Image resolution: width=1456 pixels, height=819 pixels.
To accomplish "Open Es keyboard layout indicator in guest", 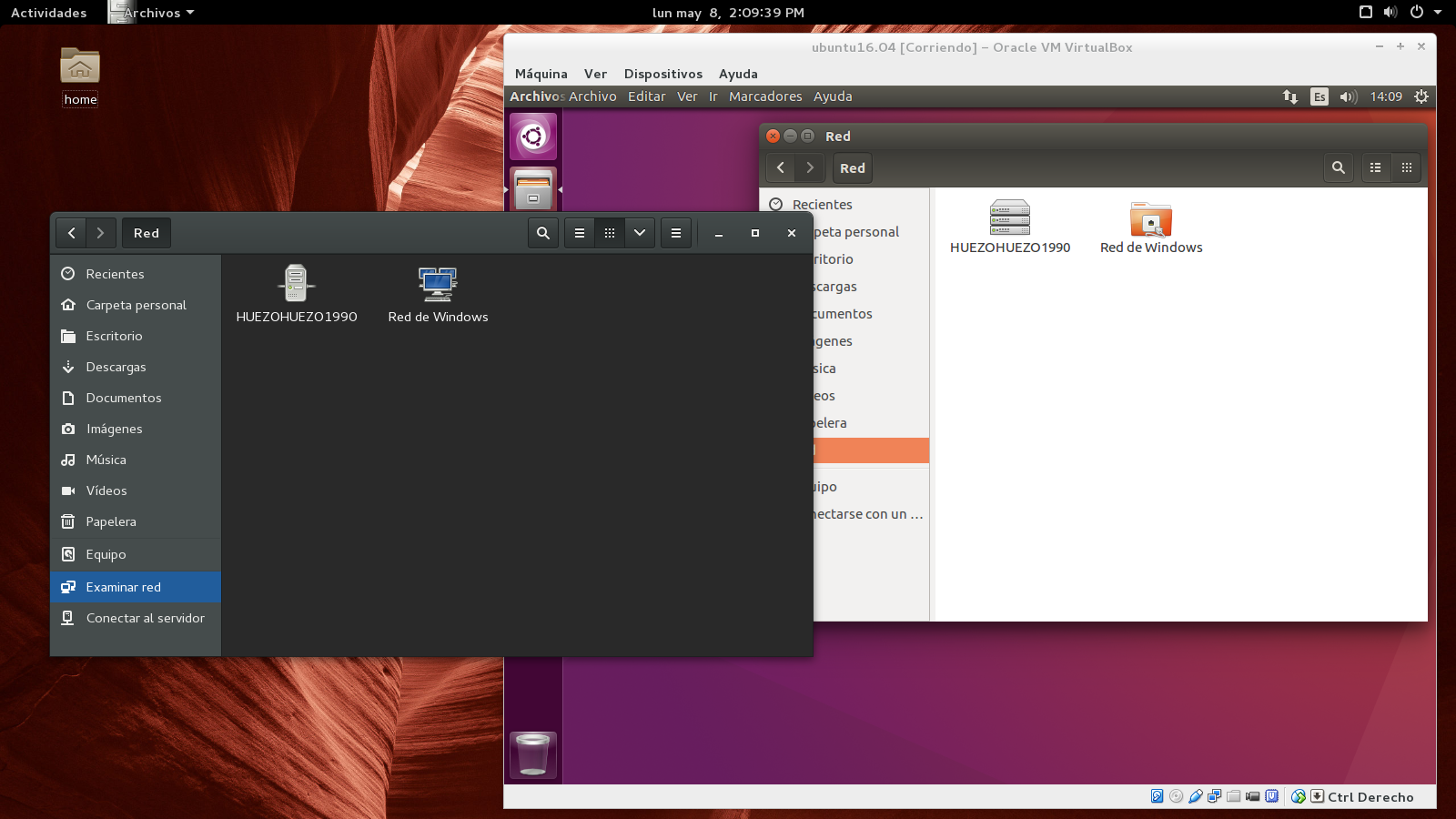I will pyautogui.click(x=1319, y=96).
